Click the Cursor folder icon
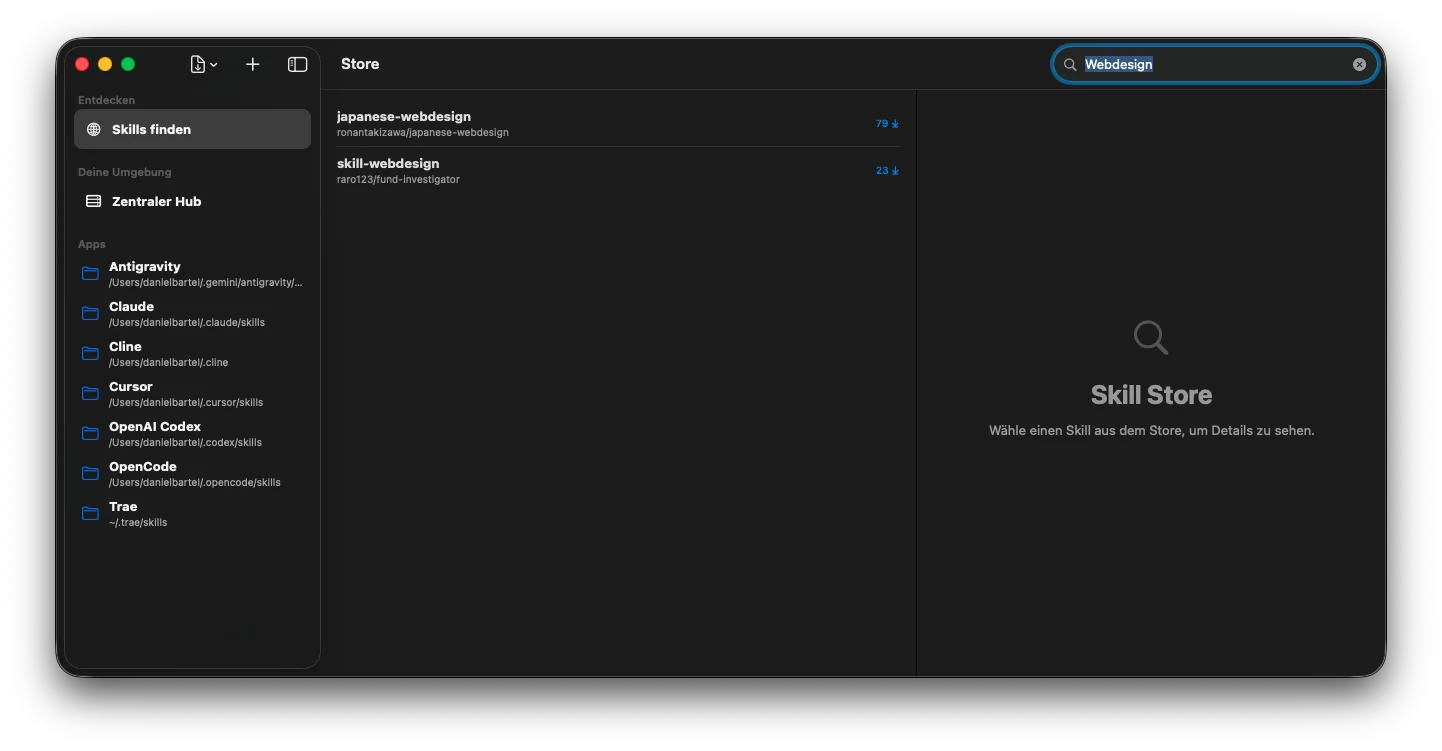 pos(90,393)
